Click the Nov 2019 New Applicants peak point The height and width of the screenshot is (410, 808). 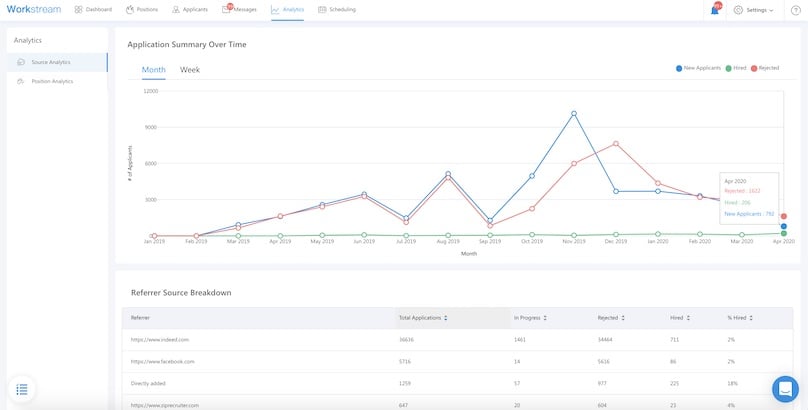(x=574, y=113)
